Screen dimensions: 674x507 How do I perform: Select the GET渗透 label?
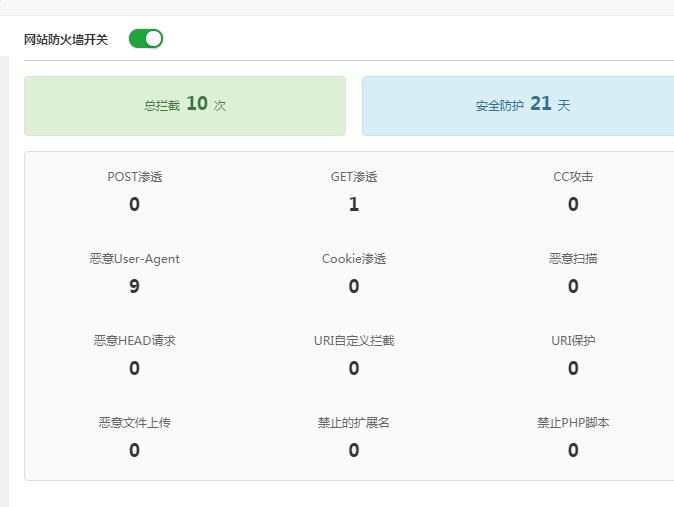coord(354,177)
